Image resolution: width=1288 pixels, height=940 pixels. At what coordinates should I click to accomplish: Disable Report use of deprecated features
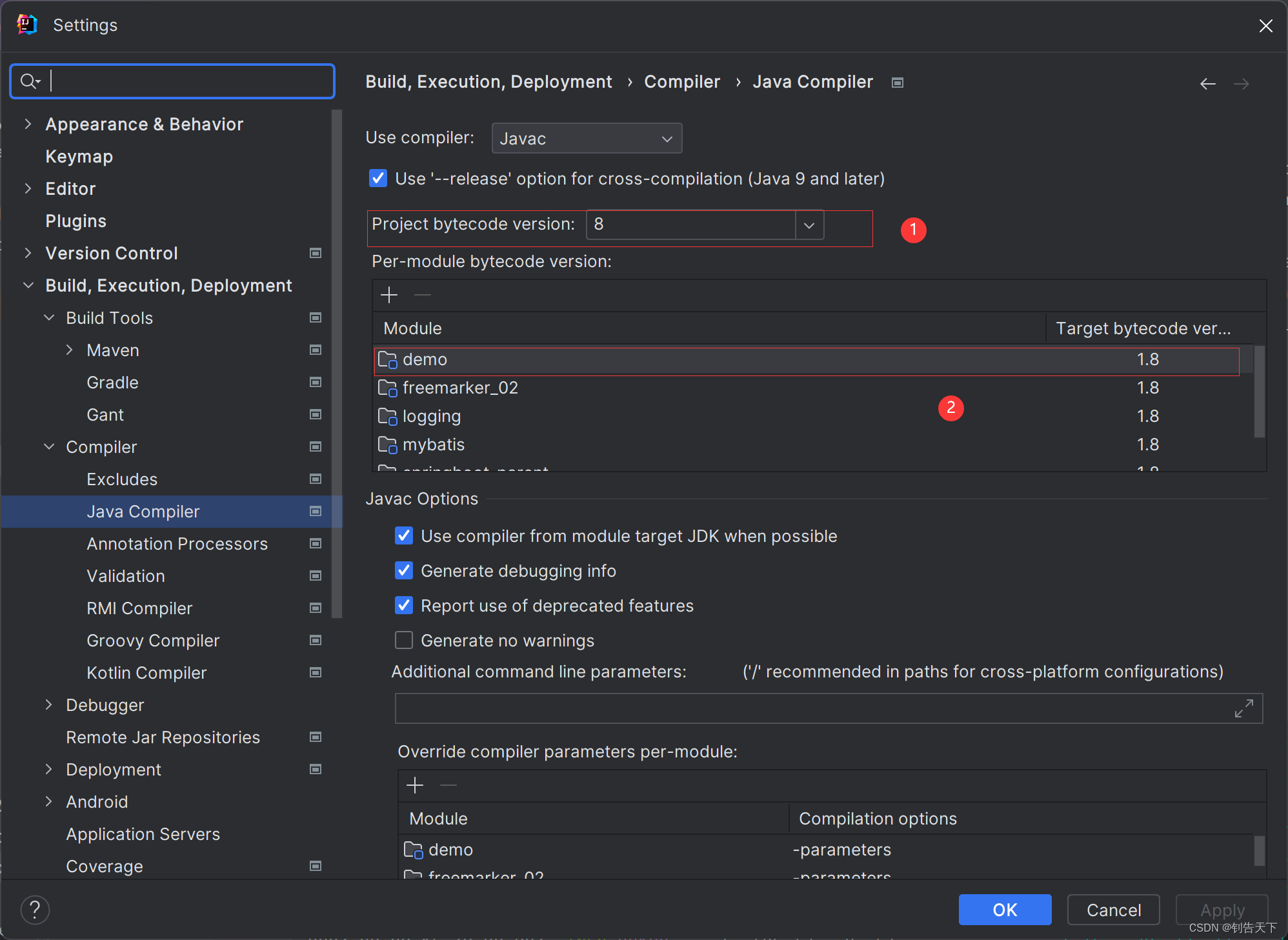tap(404, 605)
